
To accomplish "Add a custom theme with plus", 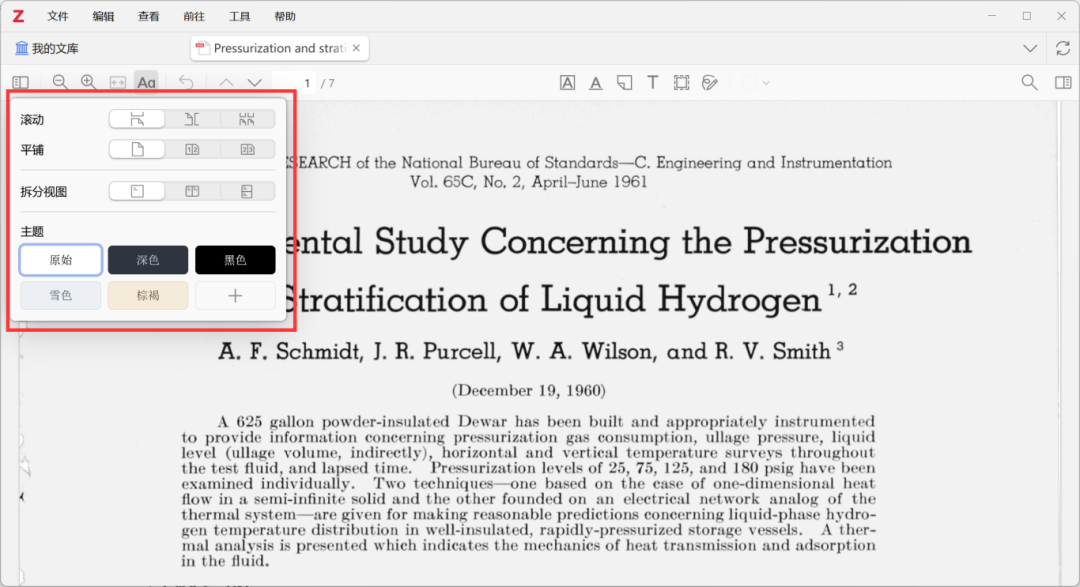I will (x=235, y=296).
